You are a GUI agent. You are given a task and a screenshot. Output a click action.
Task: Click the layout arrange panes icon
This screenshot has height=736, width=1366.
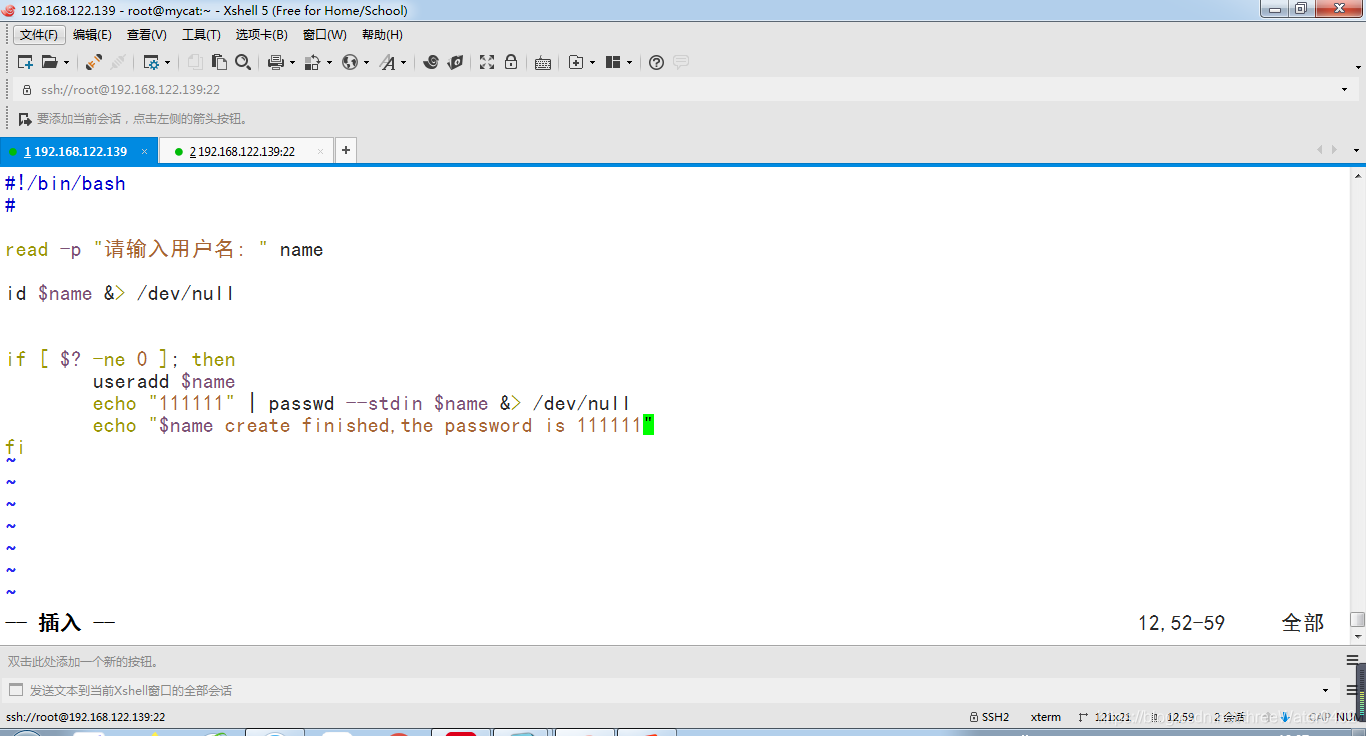[613, 62]
